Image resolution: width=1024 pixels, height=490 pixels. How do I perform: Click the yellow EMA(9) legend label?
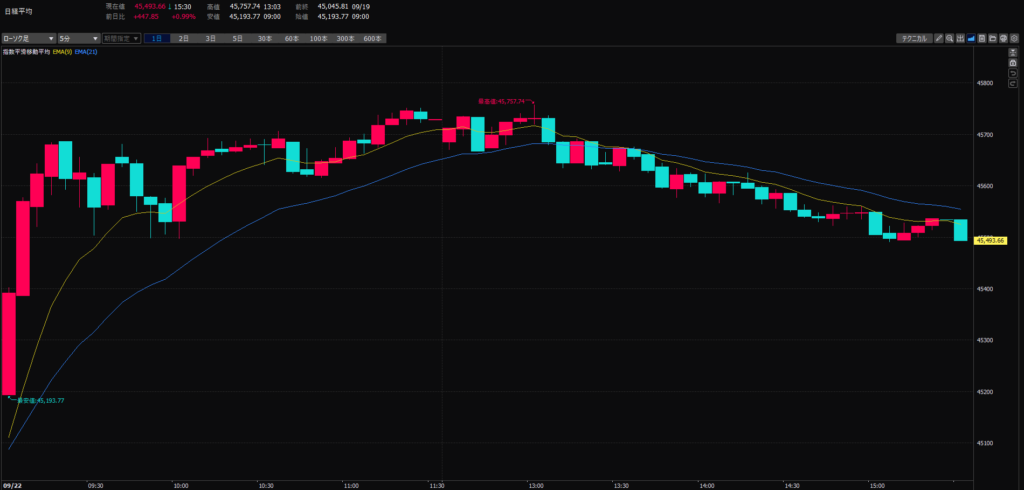click(62, 51)
